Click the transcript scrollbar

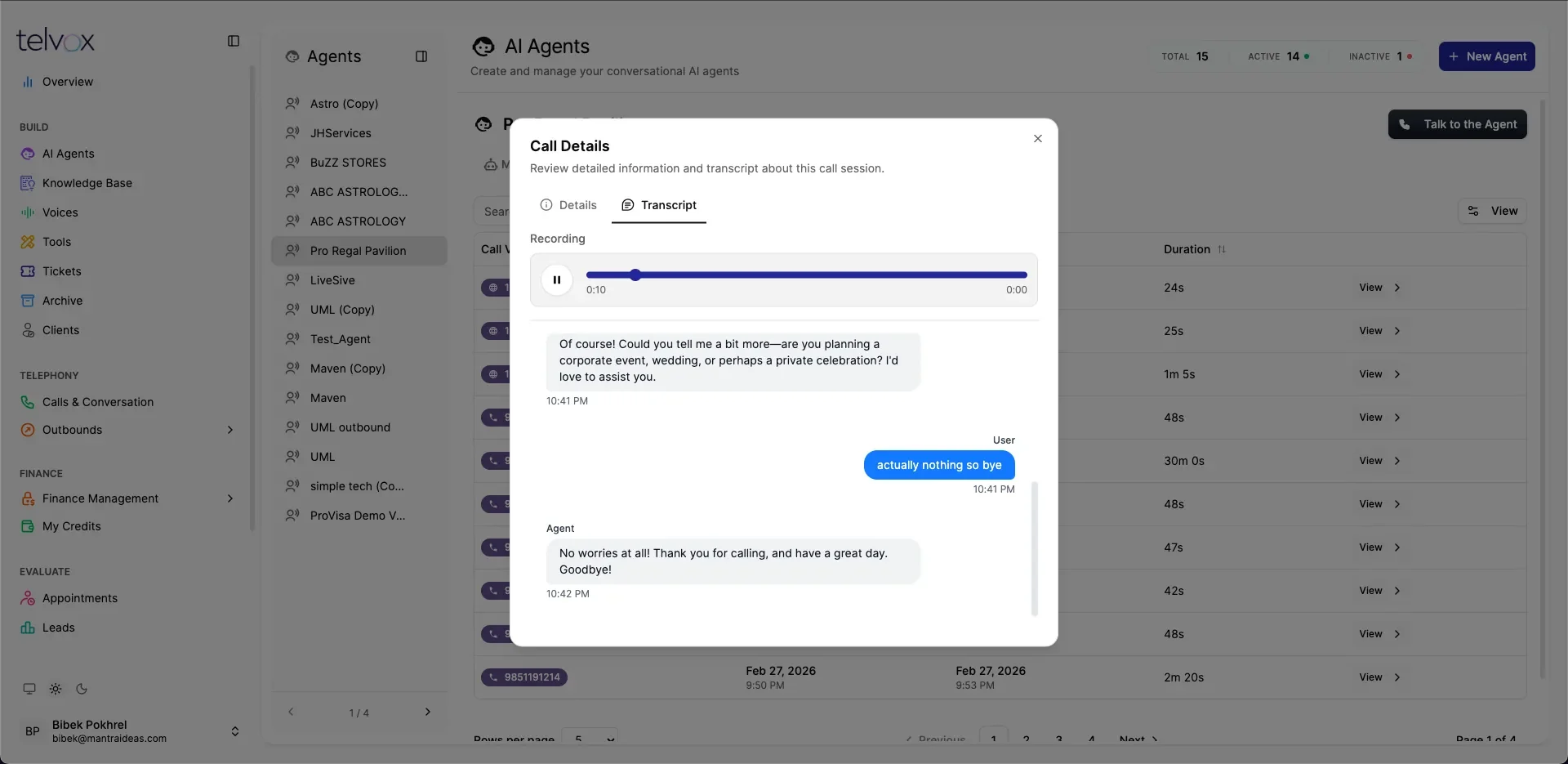click(1035, 548)
